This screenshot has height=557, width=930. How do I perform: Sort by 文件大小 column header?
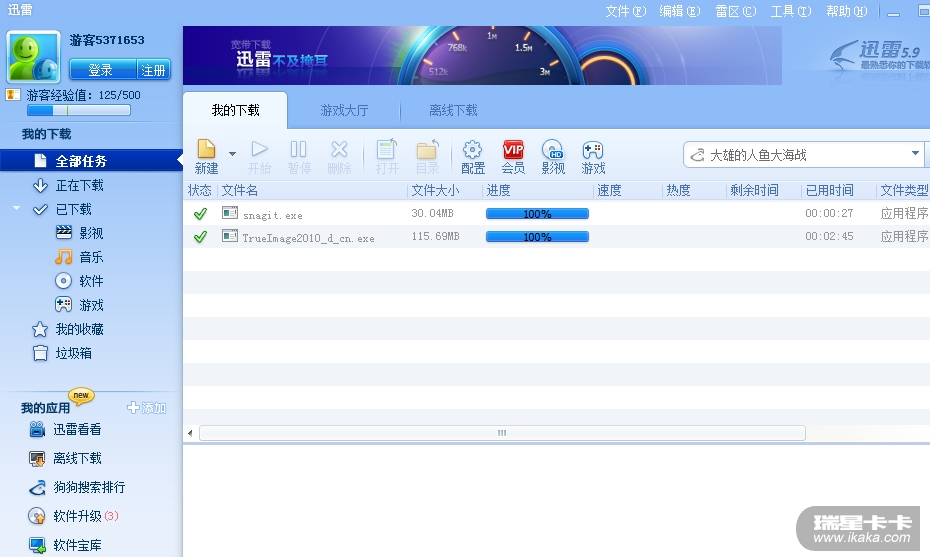tap(435, 190)
